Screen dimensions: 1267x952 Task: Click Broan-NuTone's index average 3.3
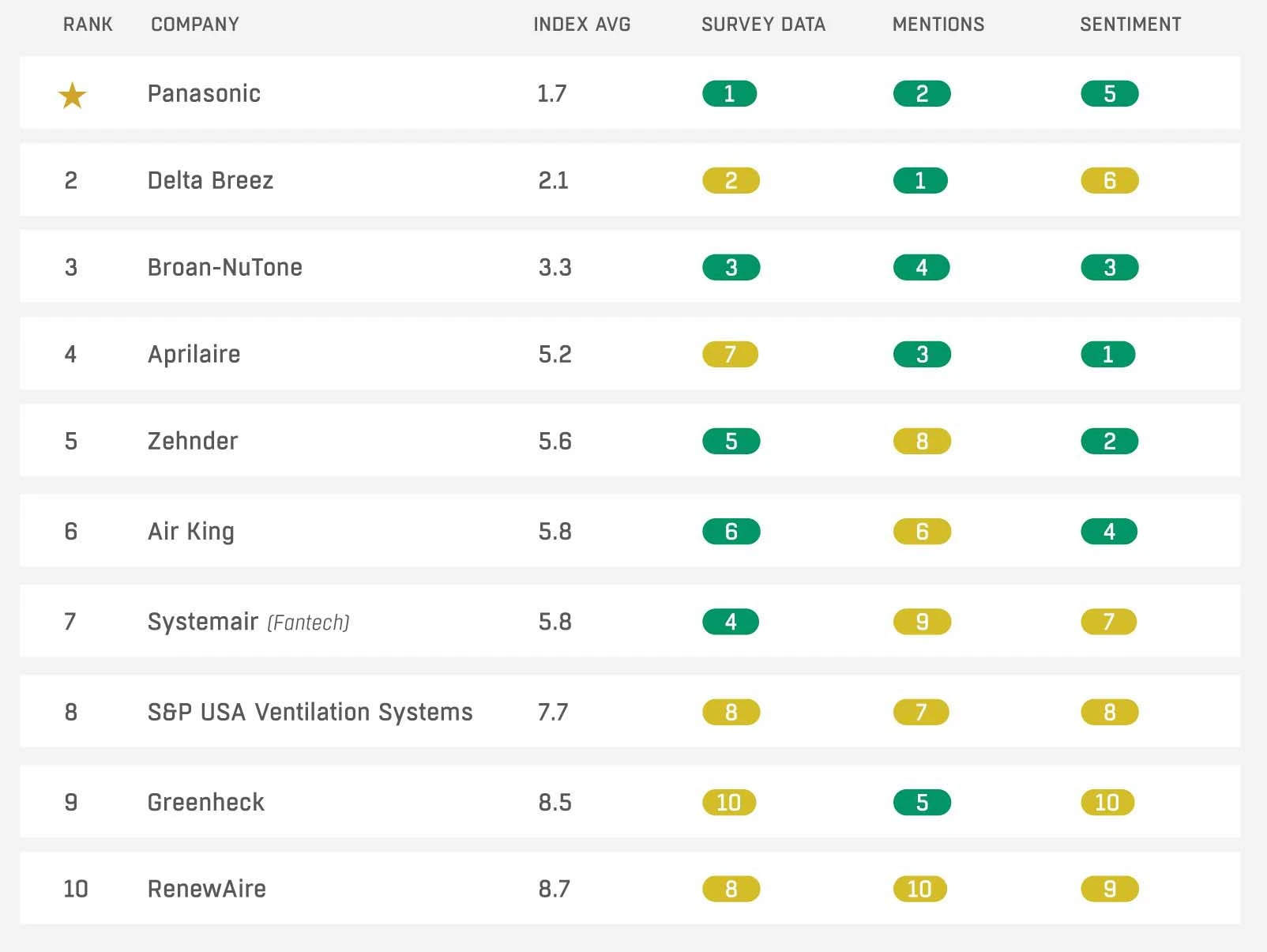(555, 267)
